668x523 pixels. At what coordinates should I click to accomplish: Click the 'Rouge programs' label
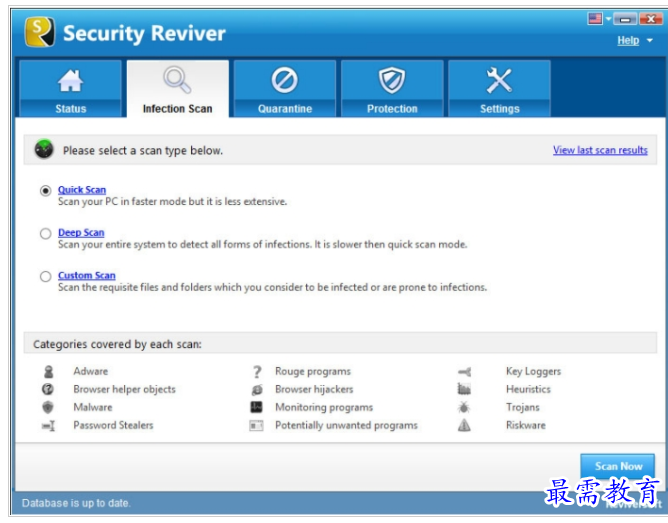tap(313, 371)
